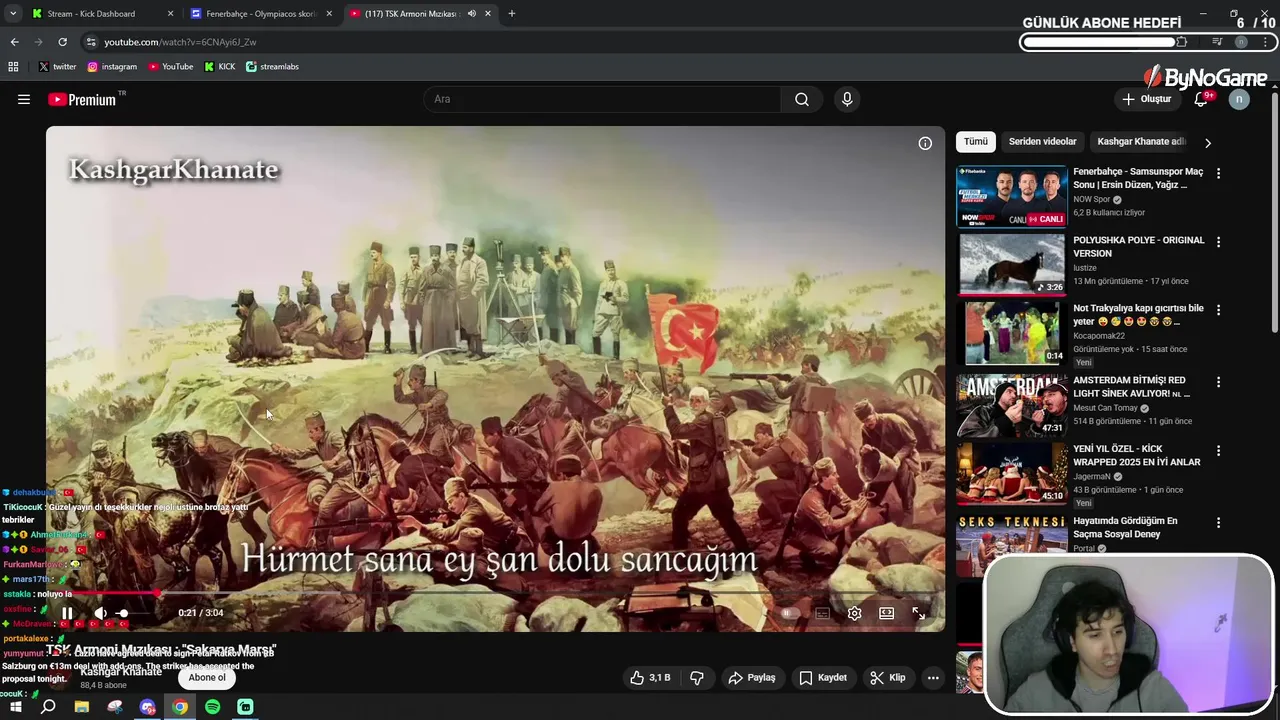Open more actions three-dot menu below the video

pos(933,678)
